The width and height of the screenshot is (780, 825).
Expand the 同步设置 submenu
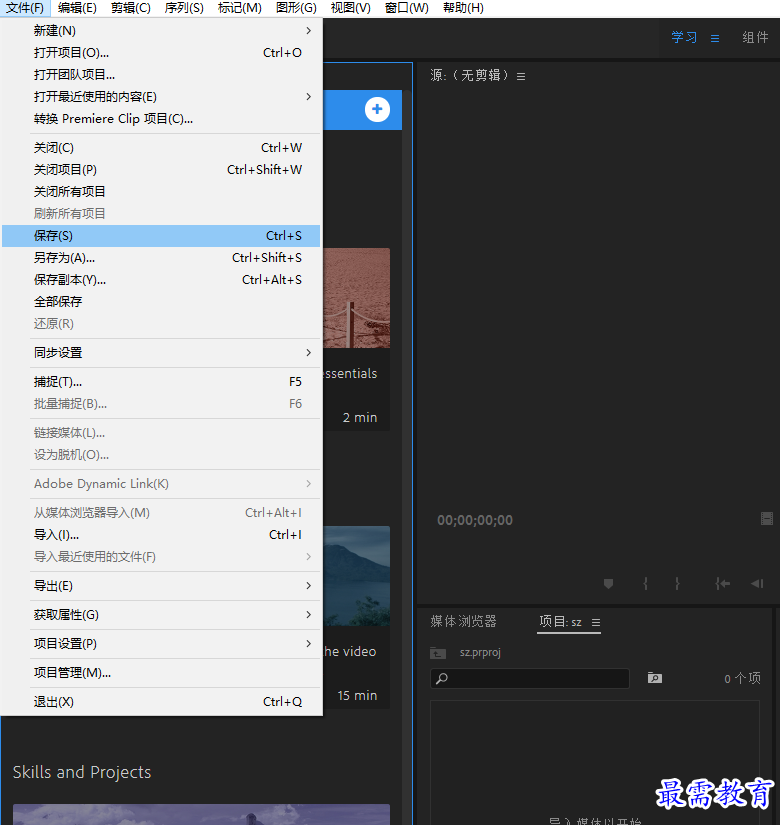coord(161,353)
